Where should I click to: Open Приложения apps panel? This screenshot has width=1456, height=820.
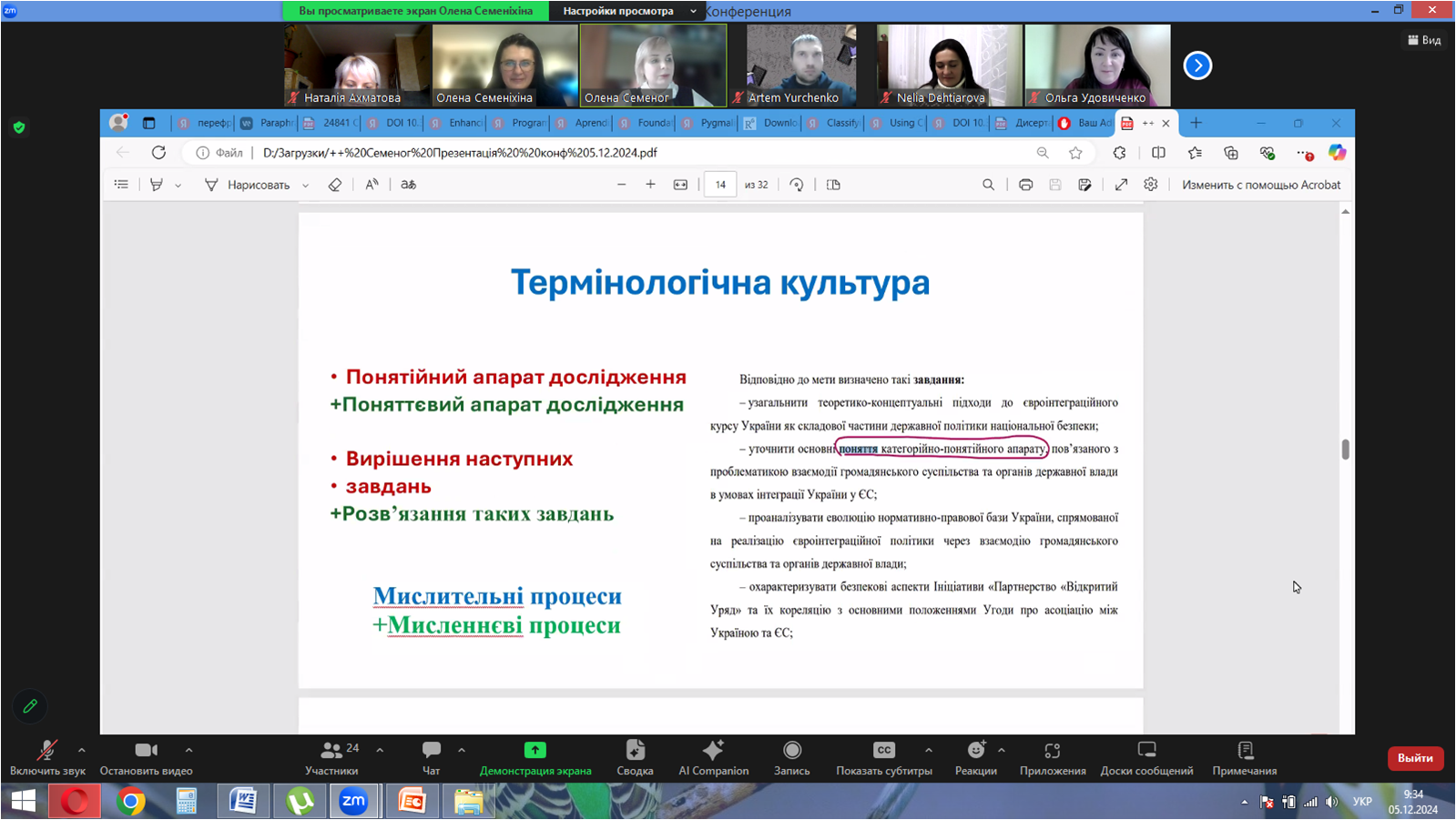(1053, 757)
